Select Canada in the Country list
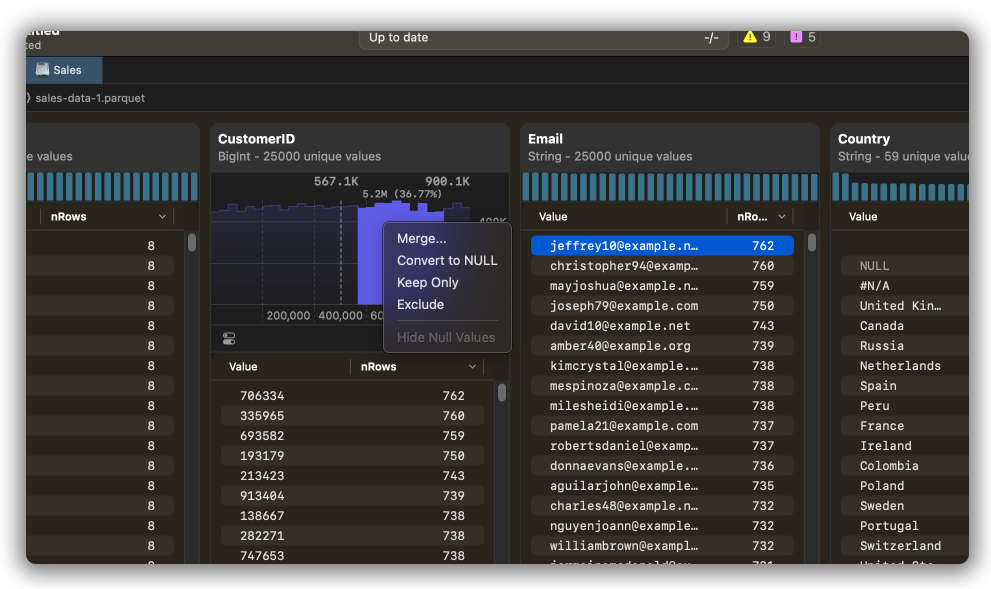Screen dimensions: 991x589 904,326
